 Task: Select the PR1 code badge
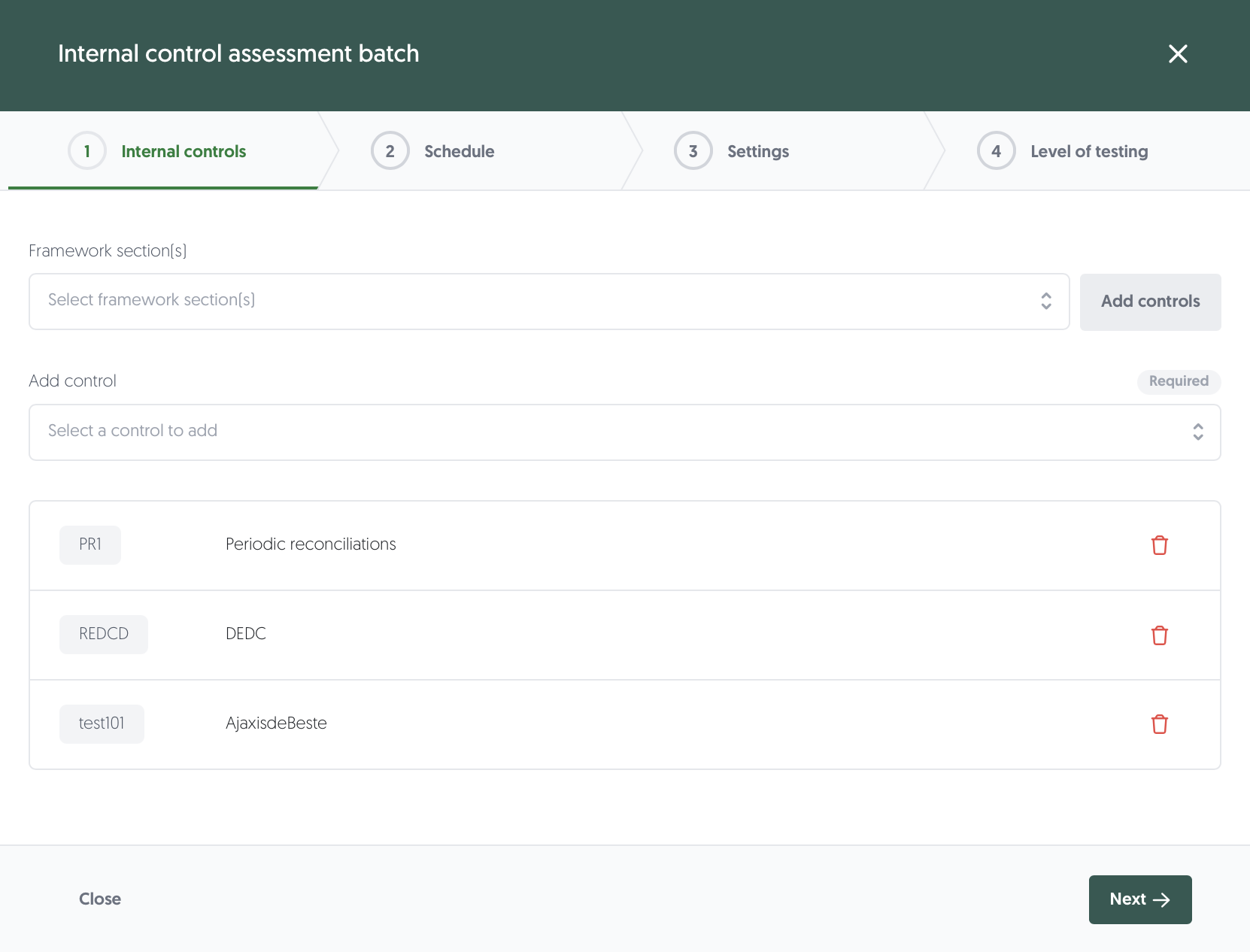pos(90,544)
